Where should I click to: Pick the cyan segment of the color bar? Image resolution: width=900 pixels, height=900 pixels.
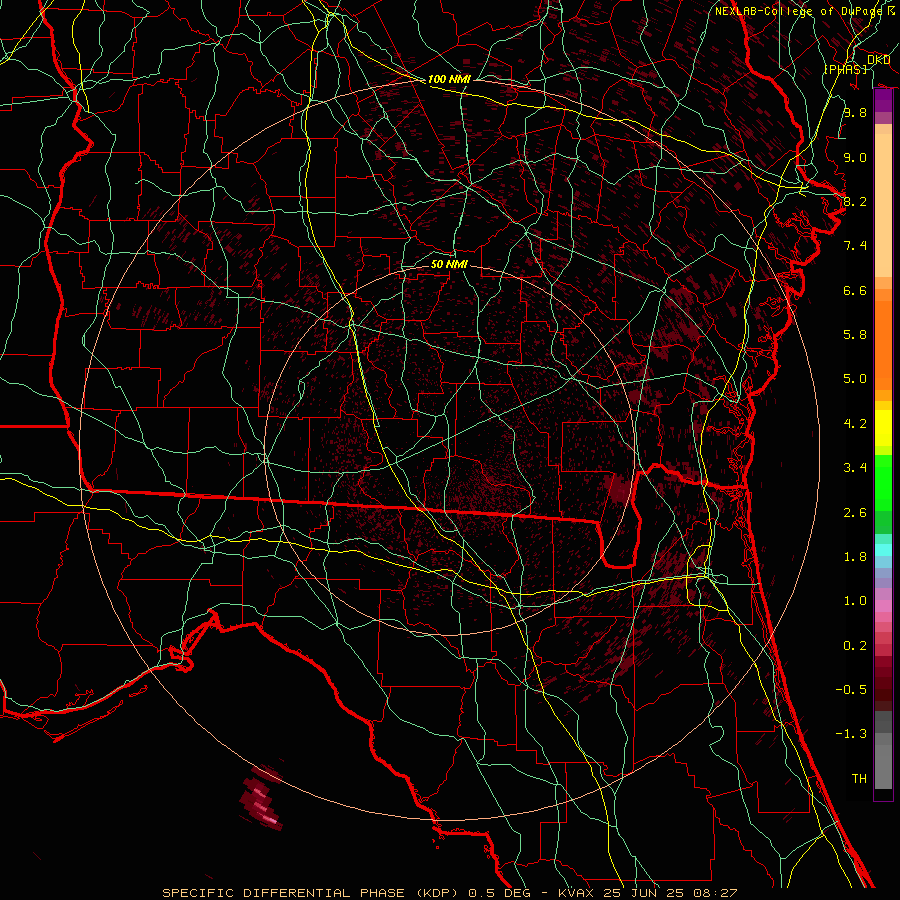[x=883, y=550]
